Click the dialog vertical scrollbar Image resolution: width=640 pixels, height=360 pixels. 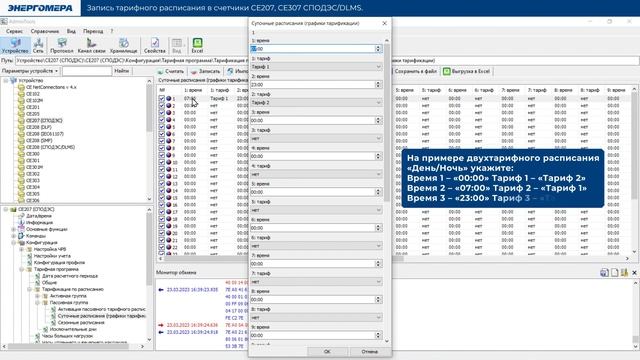click(387, 122)
